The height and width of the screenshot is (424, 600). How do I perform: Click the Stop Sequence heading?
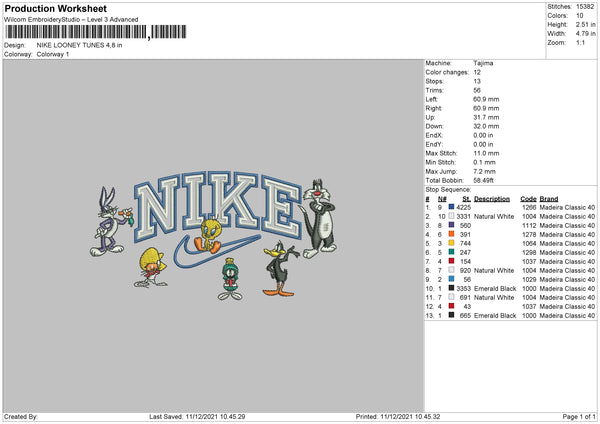coord(448,190)
